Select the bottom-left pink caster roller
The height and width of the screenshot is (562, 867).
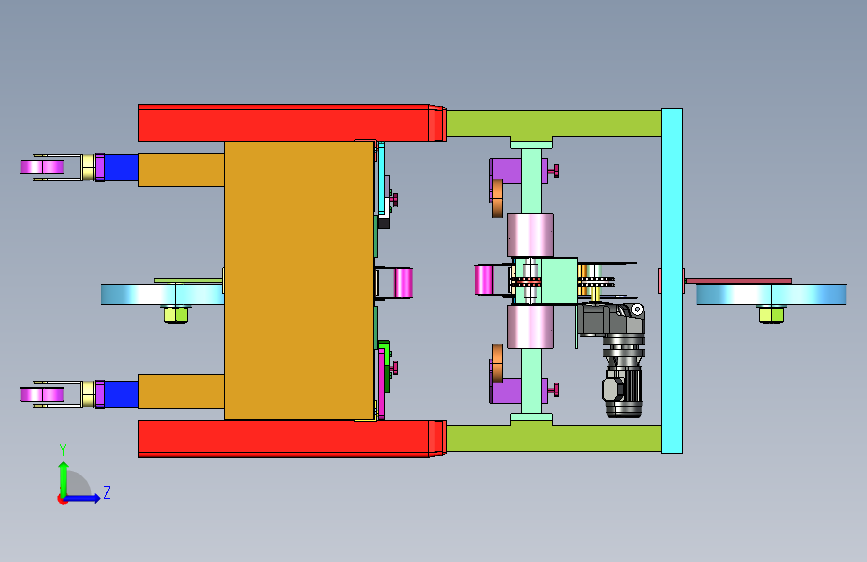42,394
